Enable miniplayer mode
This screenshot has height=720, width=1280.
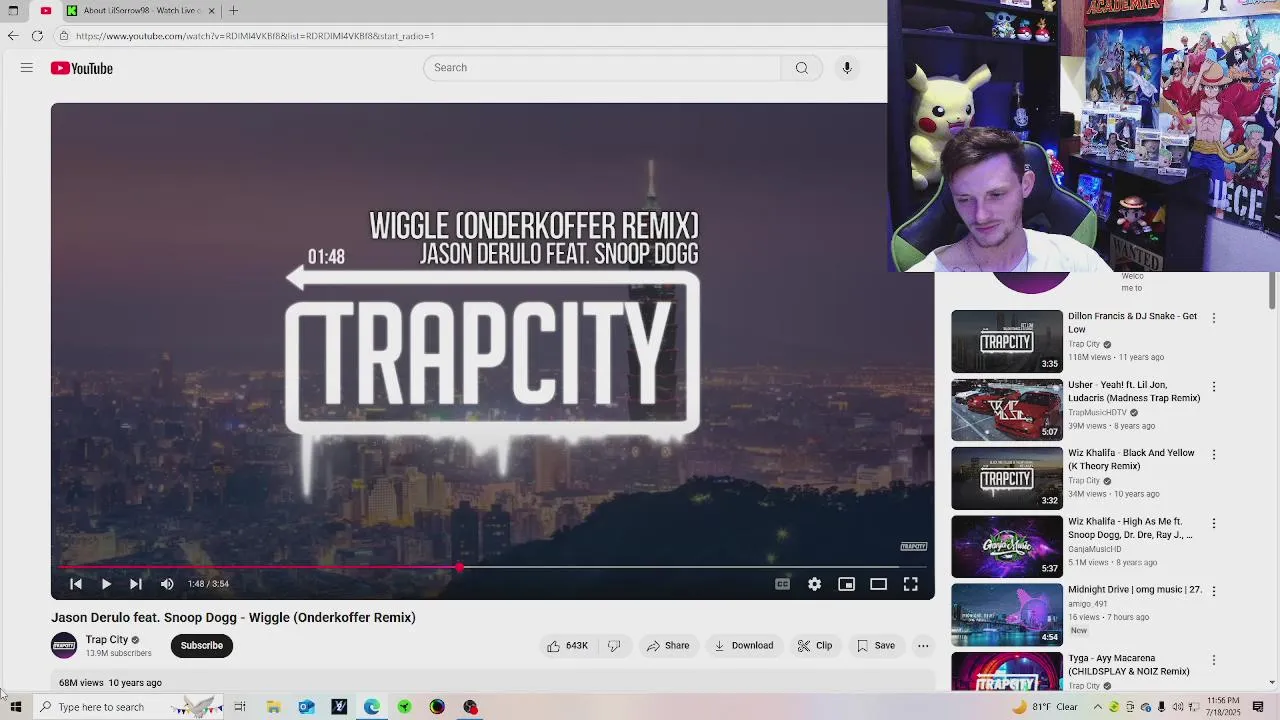846,584
